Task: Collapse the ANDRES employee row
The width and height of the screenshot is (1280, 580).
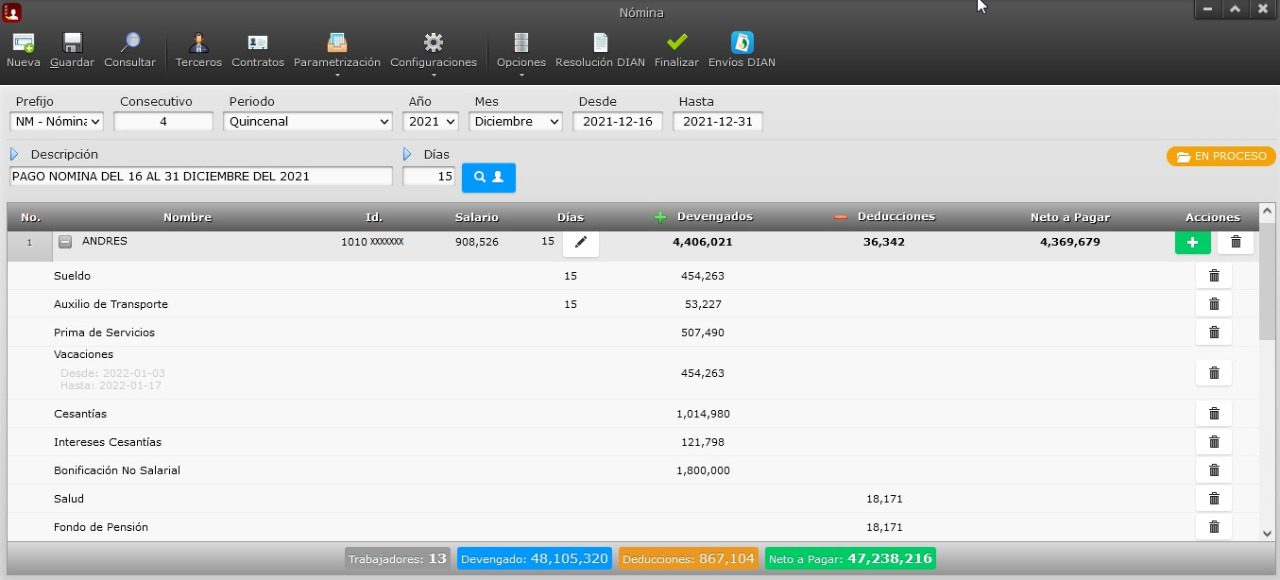Action: click(x=65, y=242)
